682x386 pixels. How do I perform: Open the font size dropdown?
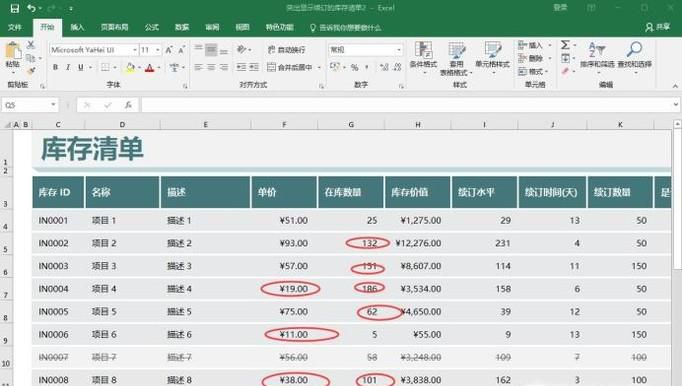[157, 50]
